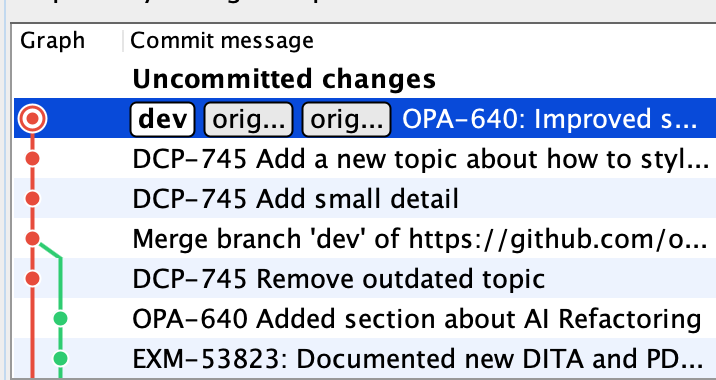The image size is (716, 380).
Task: Click the Graph column header
Action: pos(53,41)
